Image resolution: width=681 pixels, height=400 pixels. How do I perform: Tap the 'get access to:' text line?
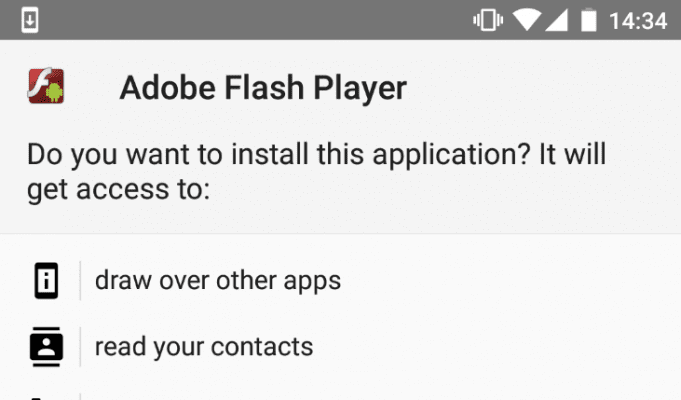click(x=119, y=190)
